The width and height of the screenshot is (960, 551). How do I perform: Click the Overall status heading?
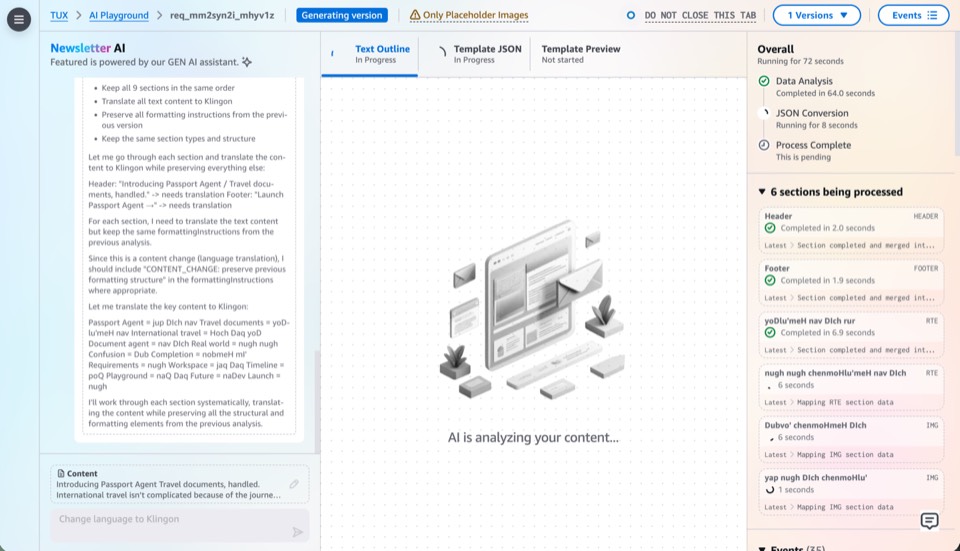776,49
